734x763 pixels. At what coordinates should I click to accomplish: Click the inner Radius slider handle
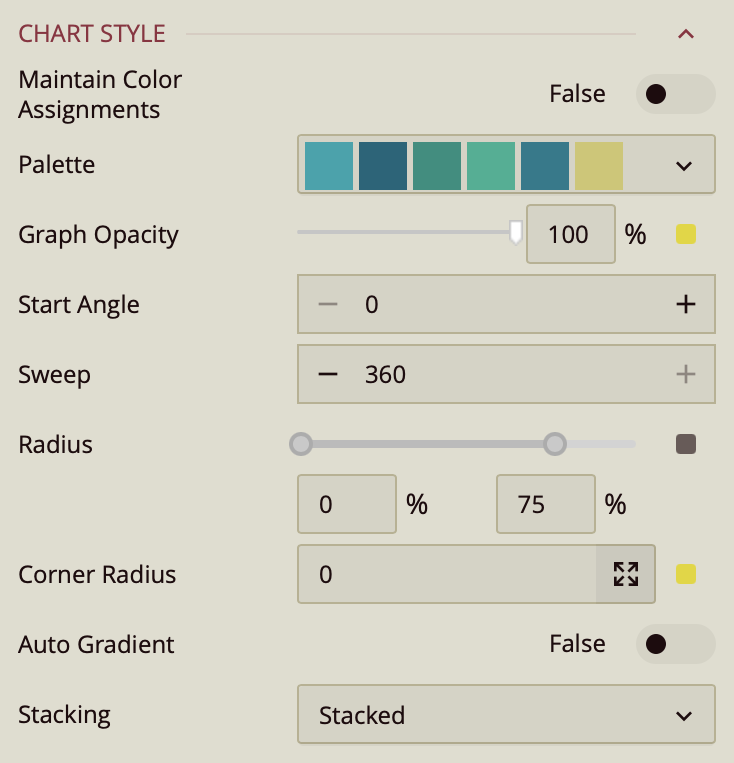tap(300, 444)
